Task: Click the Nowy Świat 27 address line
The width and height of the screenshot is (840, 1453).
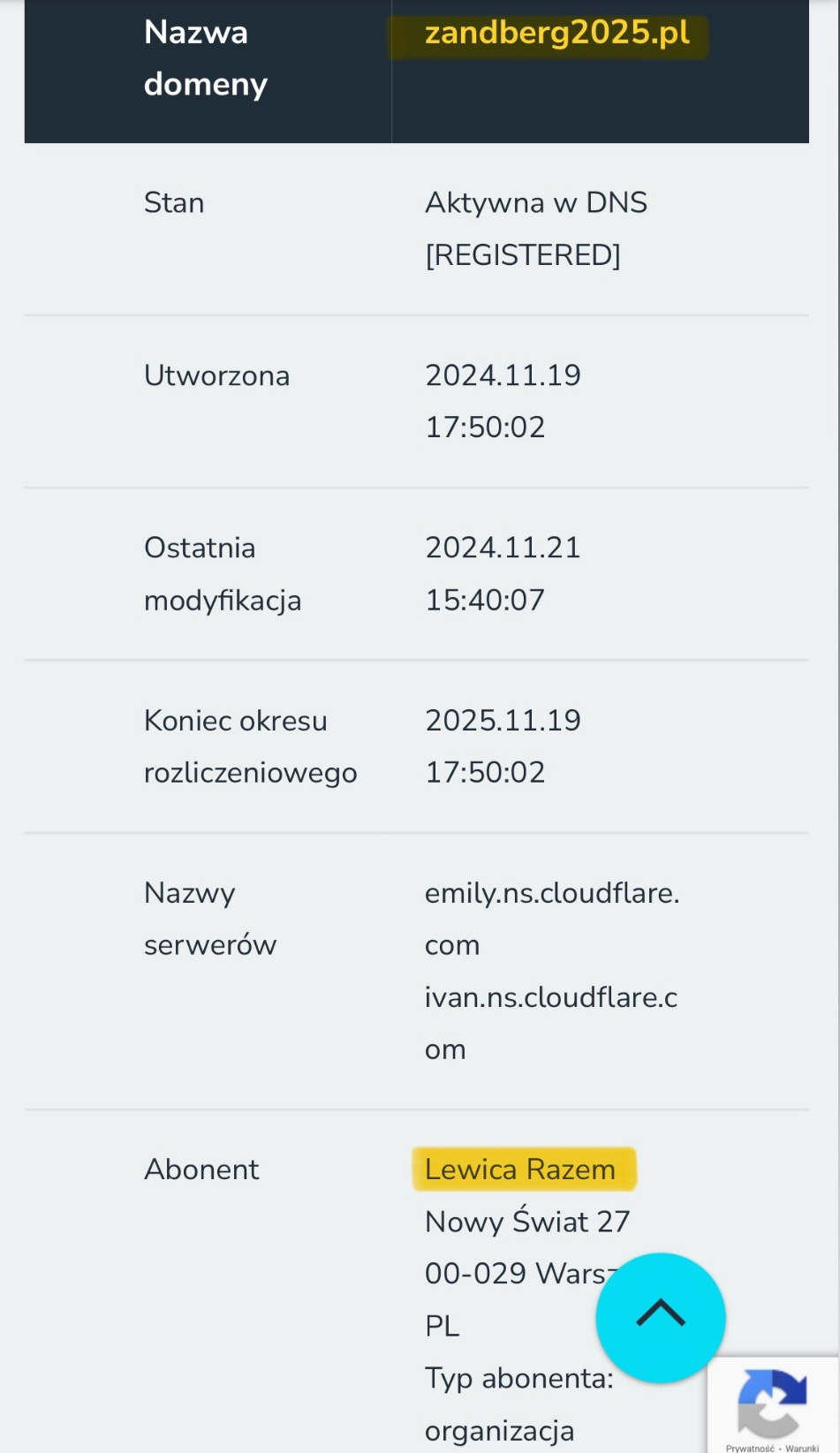Action: coord(527,1221)
